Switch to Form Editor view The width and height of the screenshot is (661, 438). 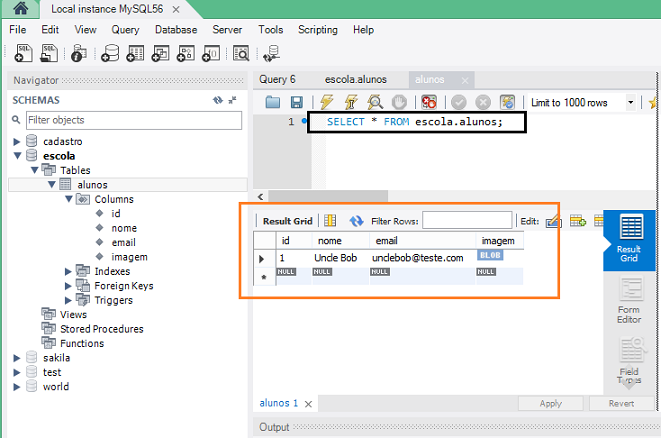tap(629, 300)
